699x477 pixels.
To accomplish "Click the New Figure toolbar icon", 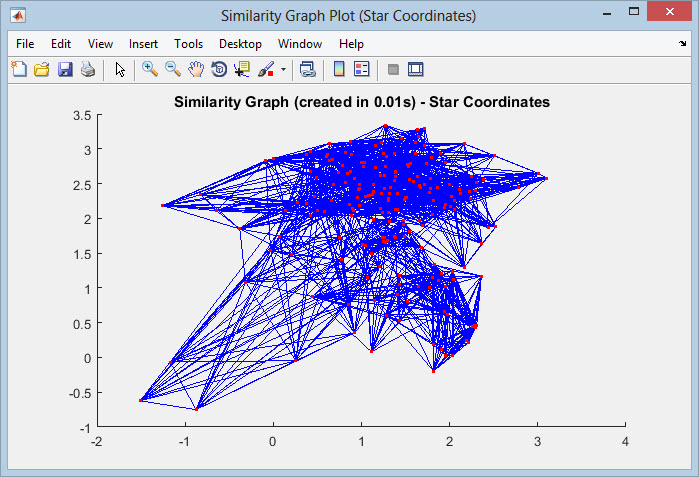I will (19, 69).
